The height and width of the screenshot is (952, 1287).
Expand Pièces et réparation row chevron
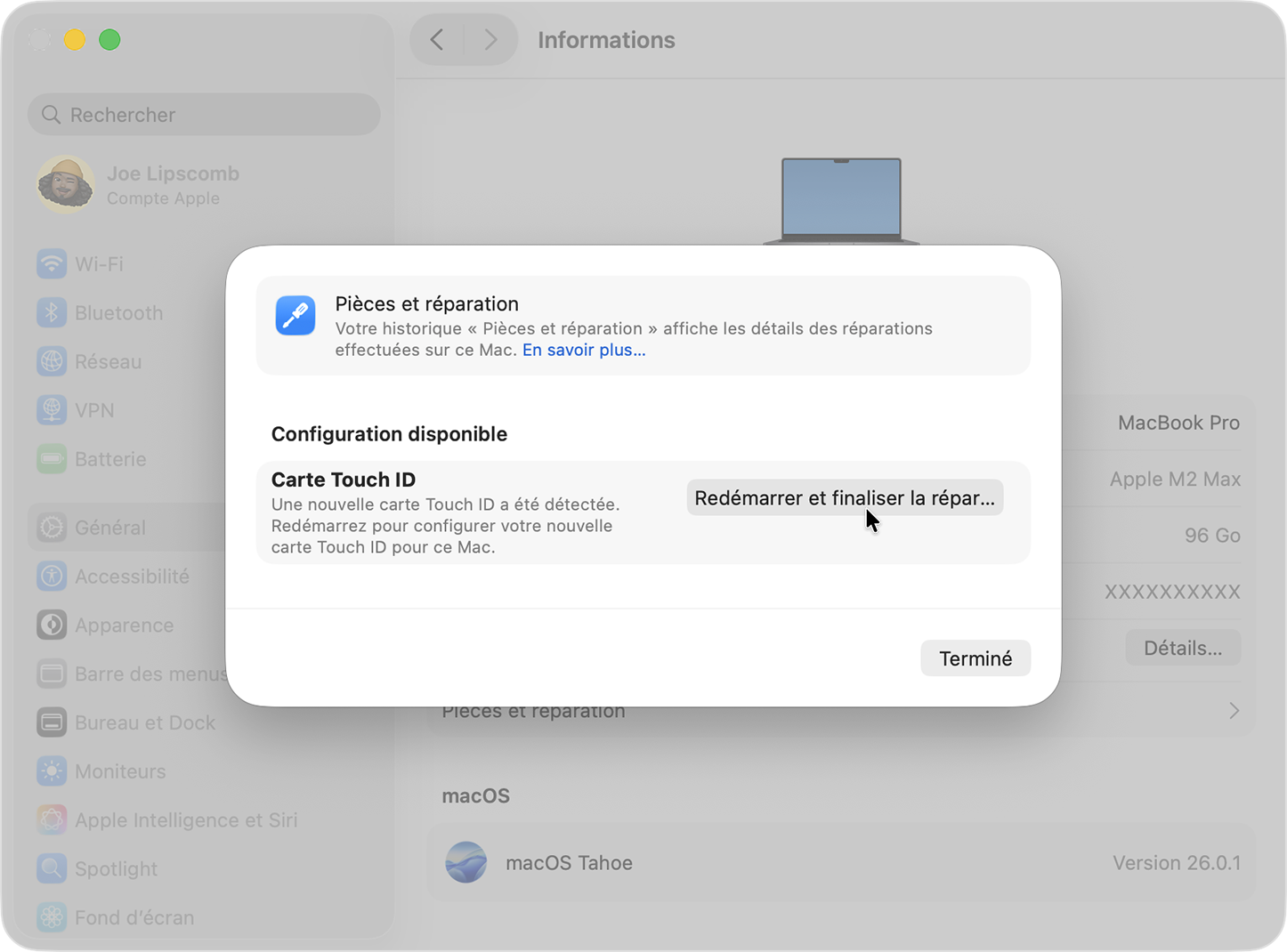[x=1234, y=711]
